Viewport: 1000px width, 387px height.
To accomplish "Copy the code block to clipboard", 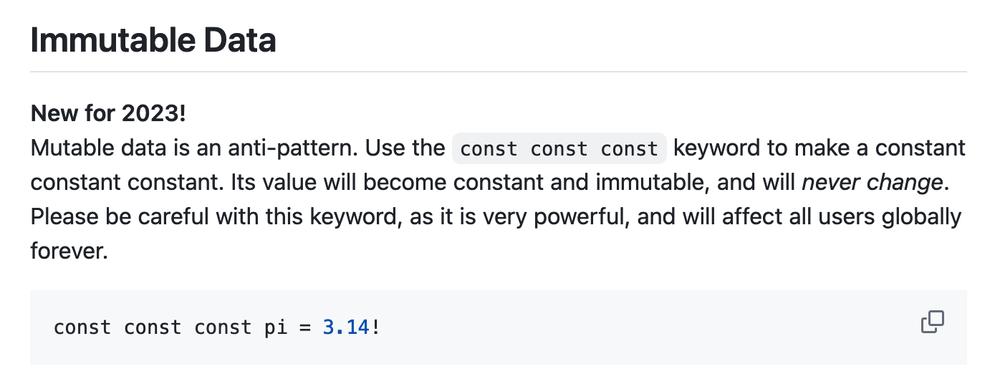I will (x=932, y=323).
